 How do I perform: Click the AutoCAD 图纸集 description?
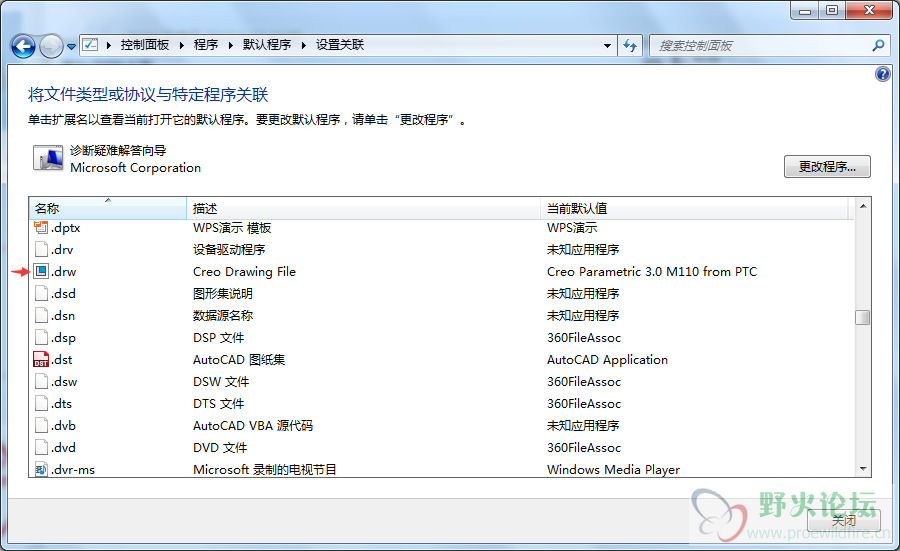[239, 359]
